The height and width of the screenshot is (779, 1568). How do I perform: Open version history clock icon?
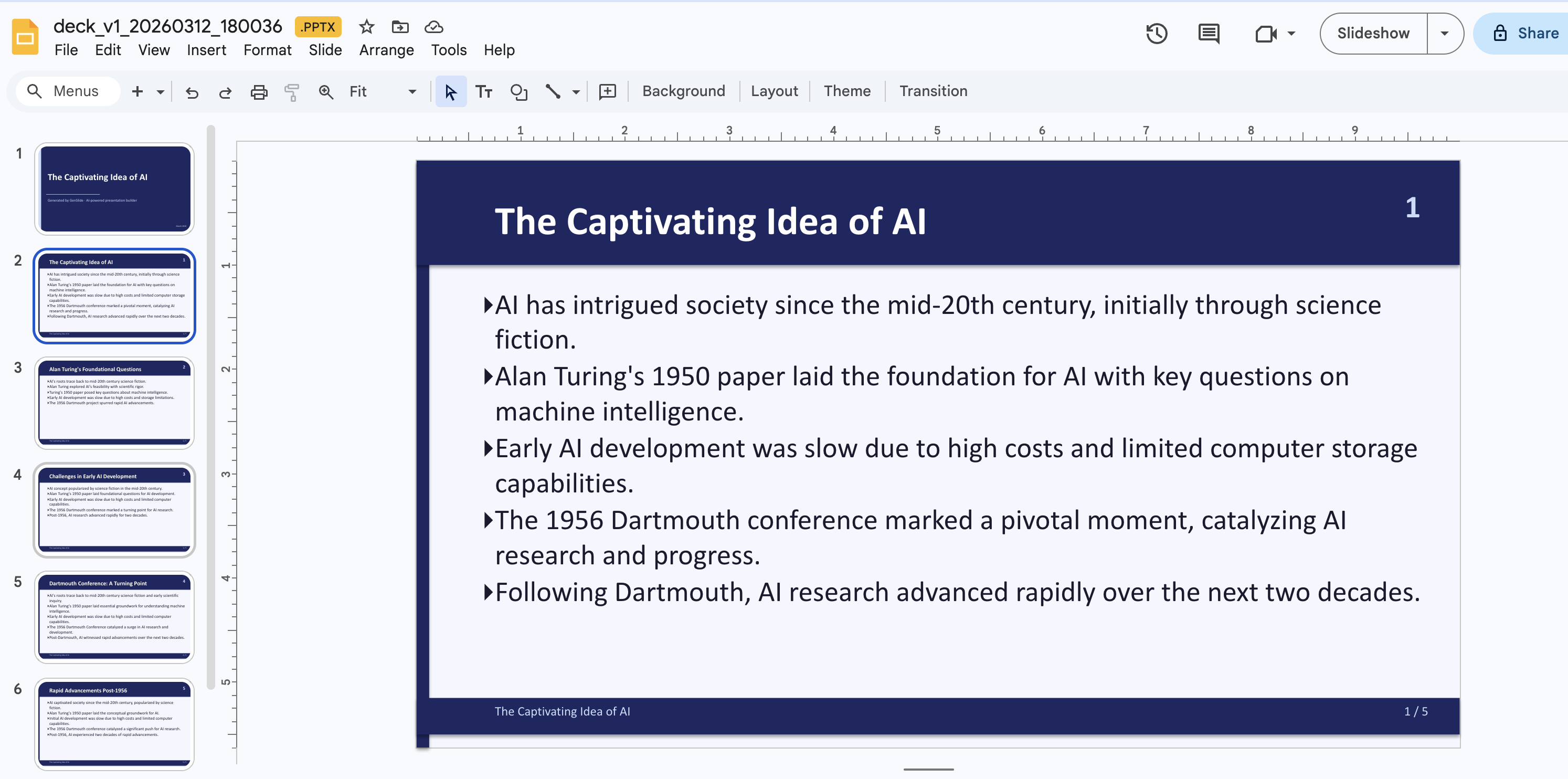1156,34
